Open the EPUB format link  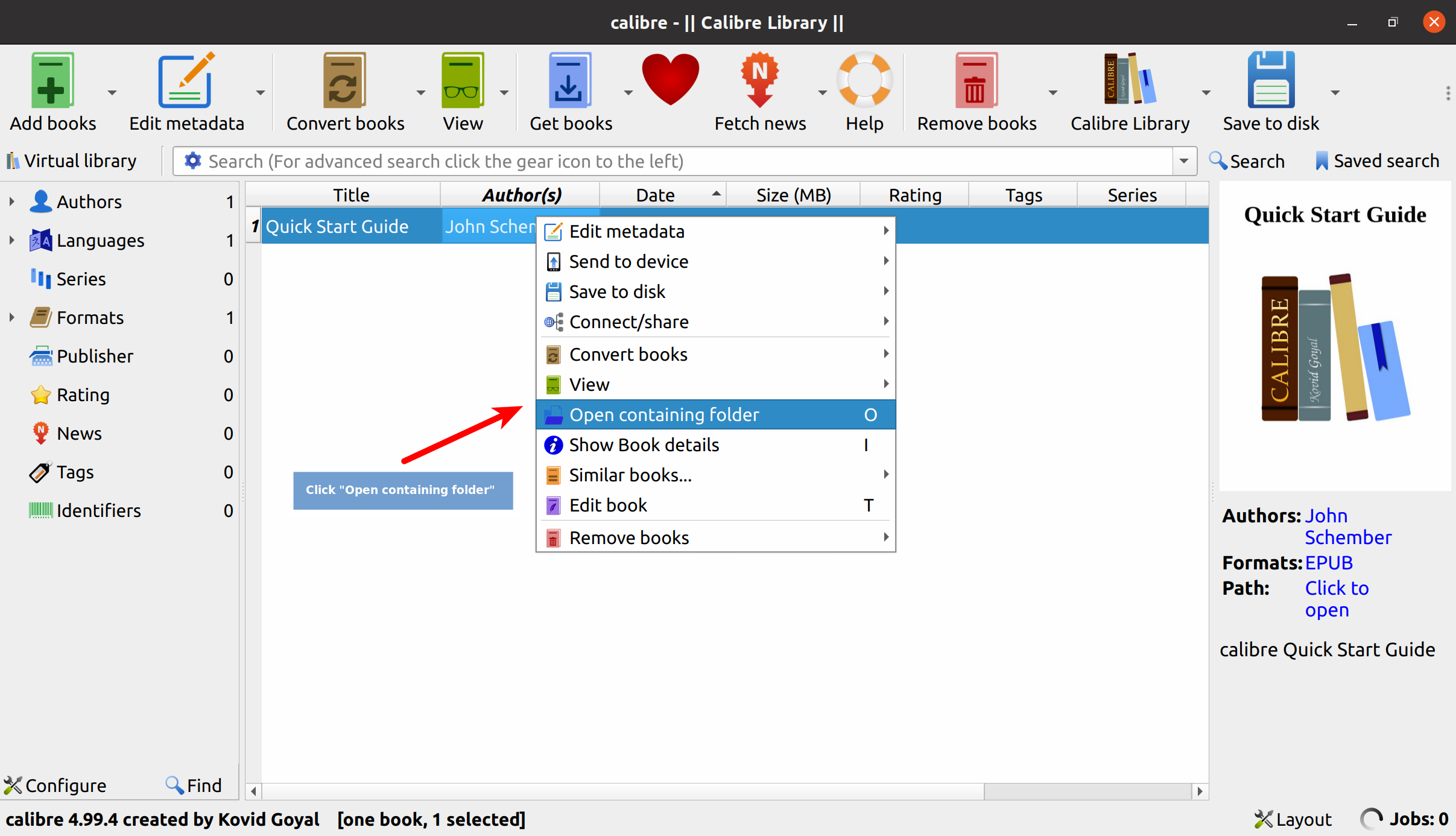1329,563
